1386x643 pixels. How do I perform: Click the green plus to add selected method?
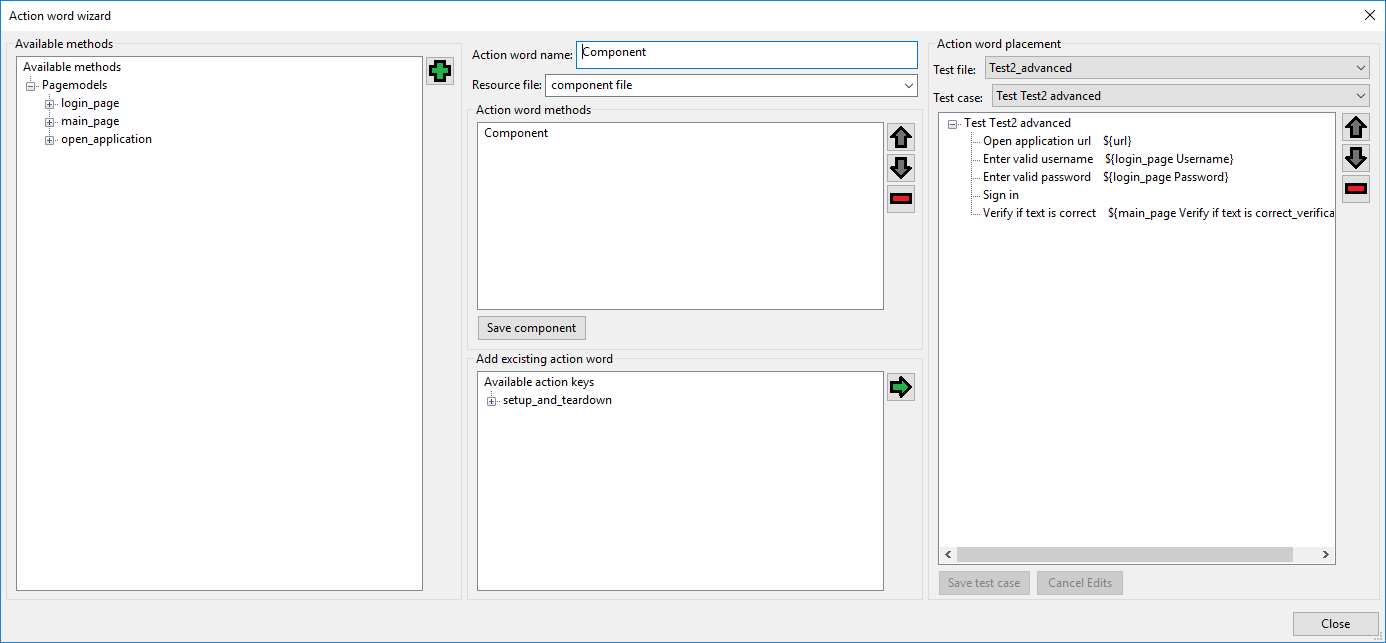440,71
